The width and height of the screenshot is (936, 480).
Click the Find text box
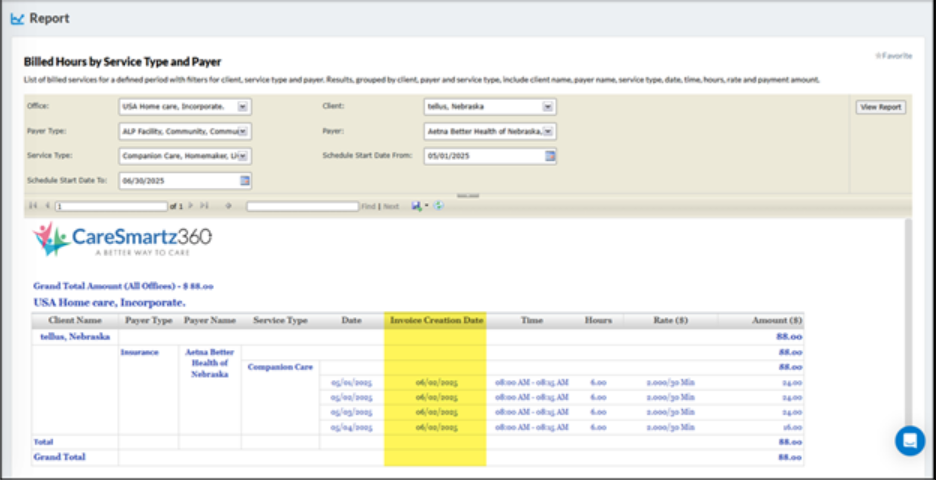[x=303, y=207]
